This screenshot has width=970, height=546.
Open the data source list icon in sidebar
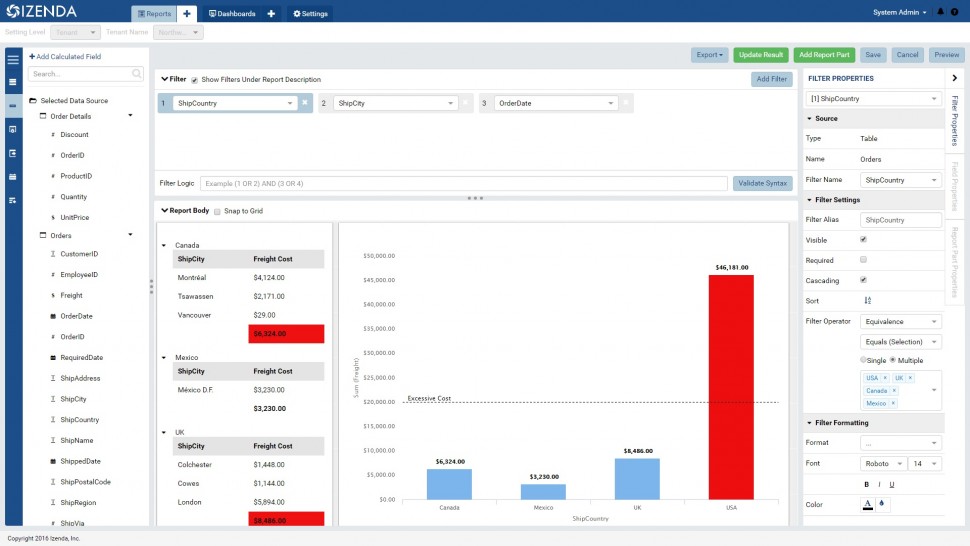point(12,82)
